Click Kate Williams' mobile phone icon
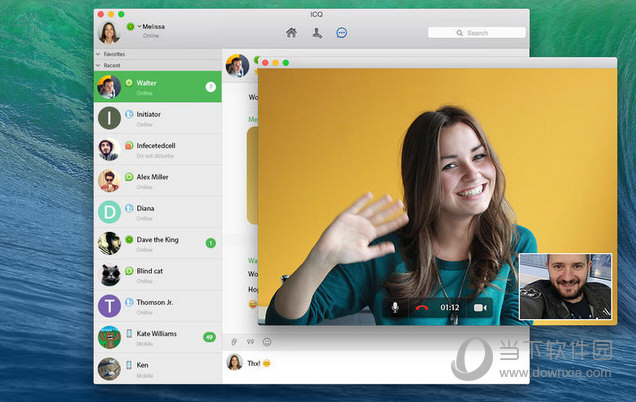This screenshot has width=636, height=402. click(129, 333)
